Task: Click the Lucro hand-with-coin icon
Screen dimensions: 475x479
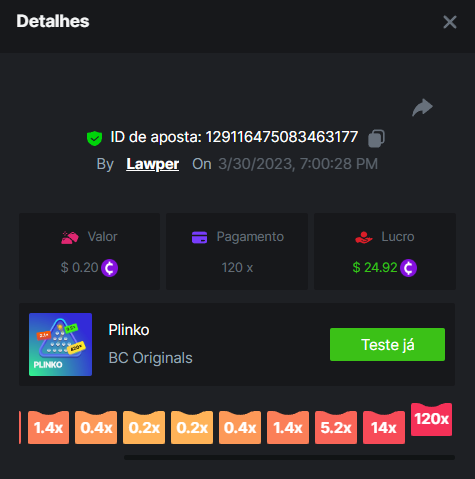Action: coord(364,237)
